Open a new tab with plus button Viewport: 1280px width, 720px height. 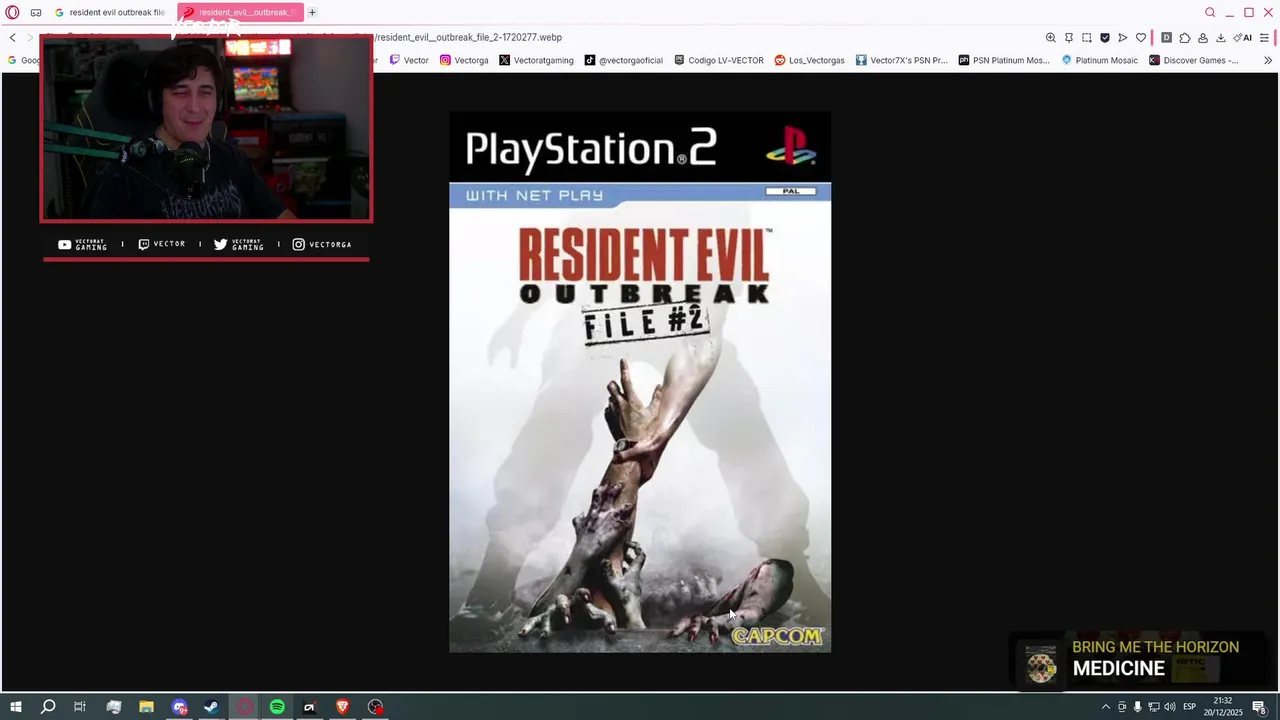(312, 12)
